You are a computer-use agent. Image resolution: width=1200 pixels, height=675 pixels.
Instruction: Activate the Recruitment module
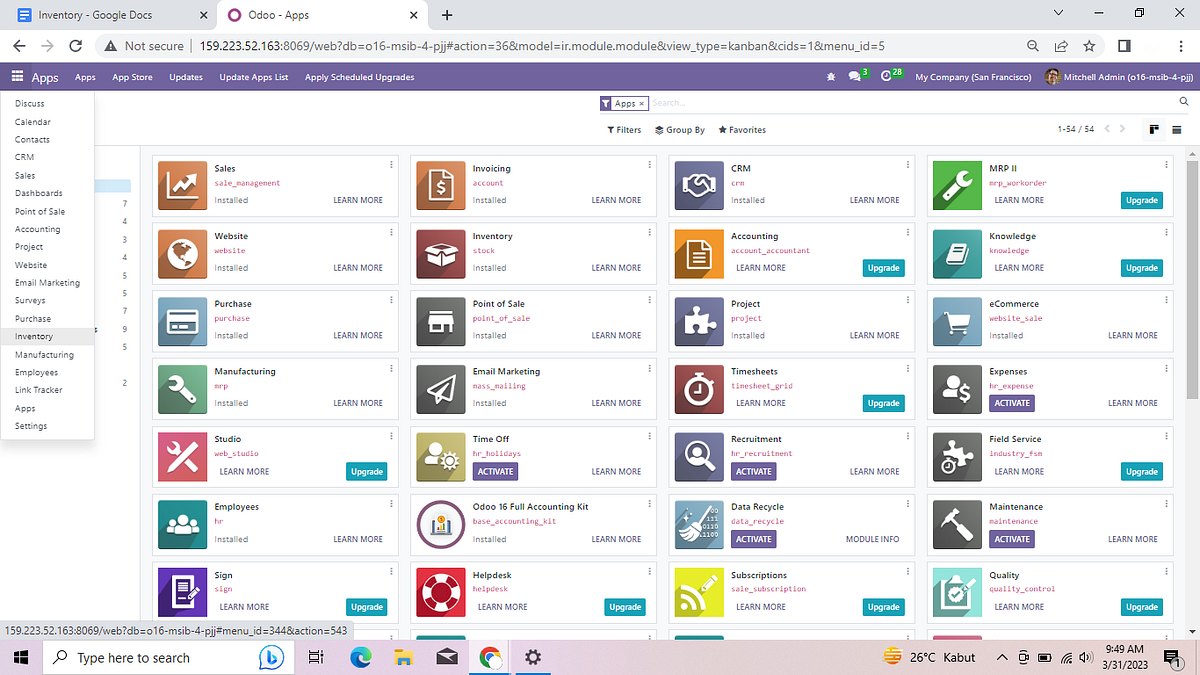pos(753,471)
